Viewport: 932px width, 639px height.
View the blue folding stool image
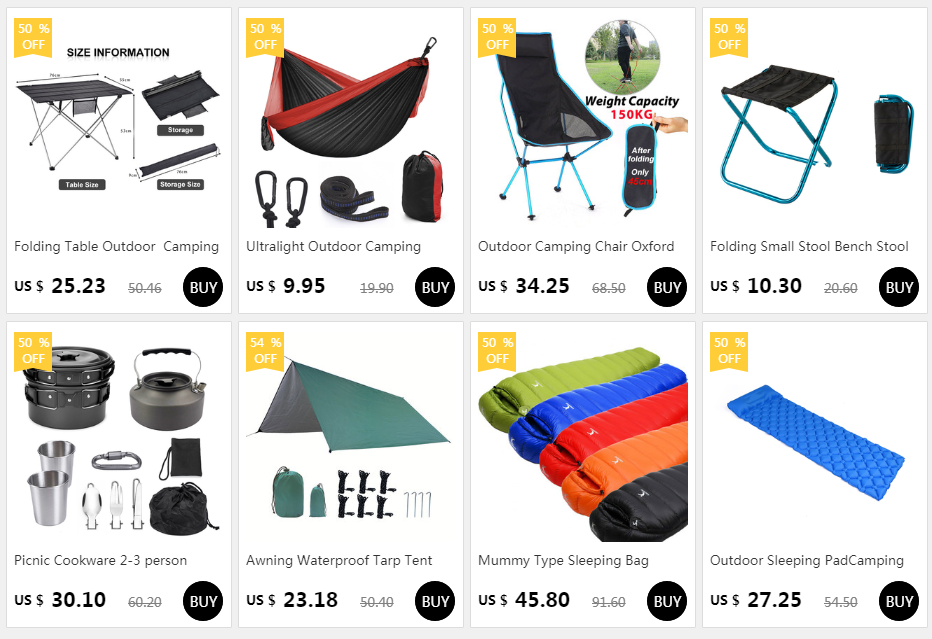click(814, 123)
